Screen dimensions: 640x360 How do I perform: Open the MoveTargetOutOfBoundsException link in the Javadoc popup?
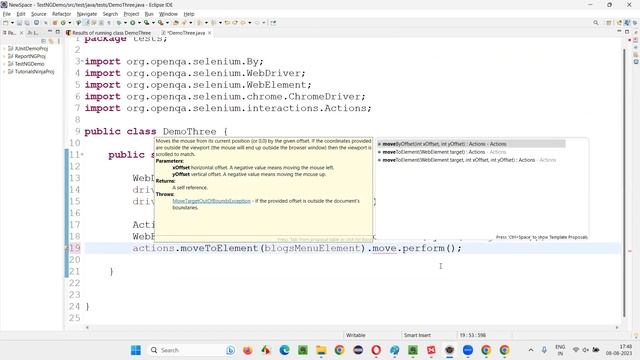pos(211,201)
